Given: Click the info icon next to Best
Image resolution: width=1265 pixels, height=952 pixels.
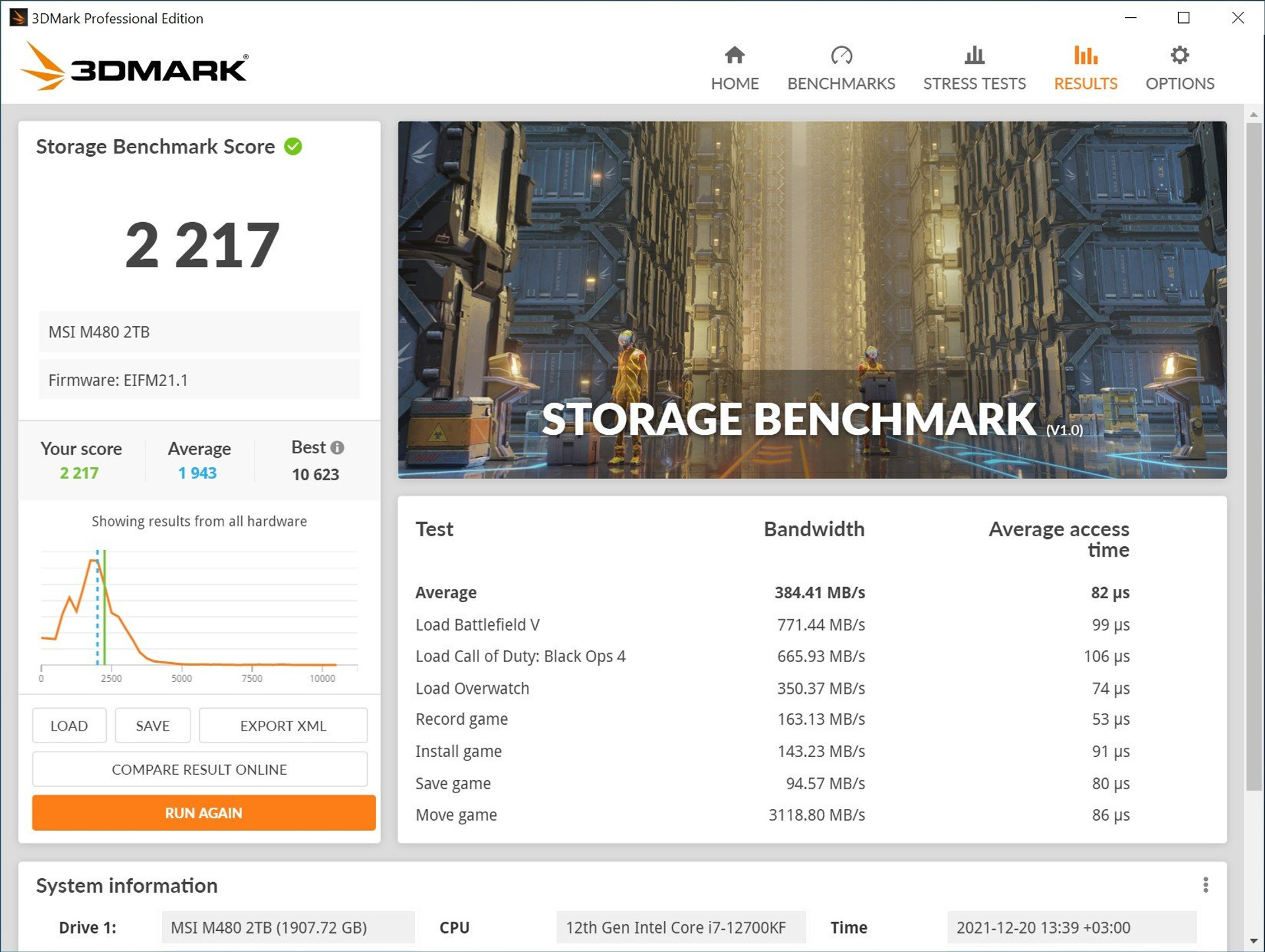Looking at the screenshot, I should coord(337,447).
